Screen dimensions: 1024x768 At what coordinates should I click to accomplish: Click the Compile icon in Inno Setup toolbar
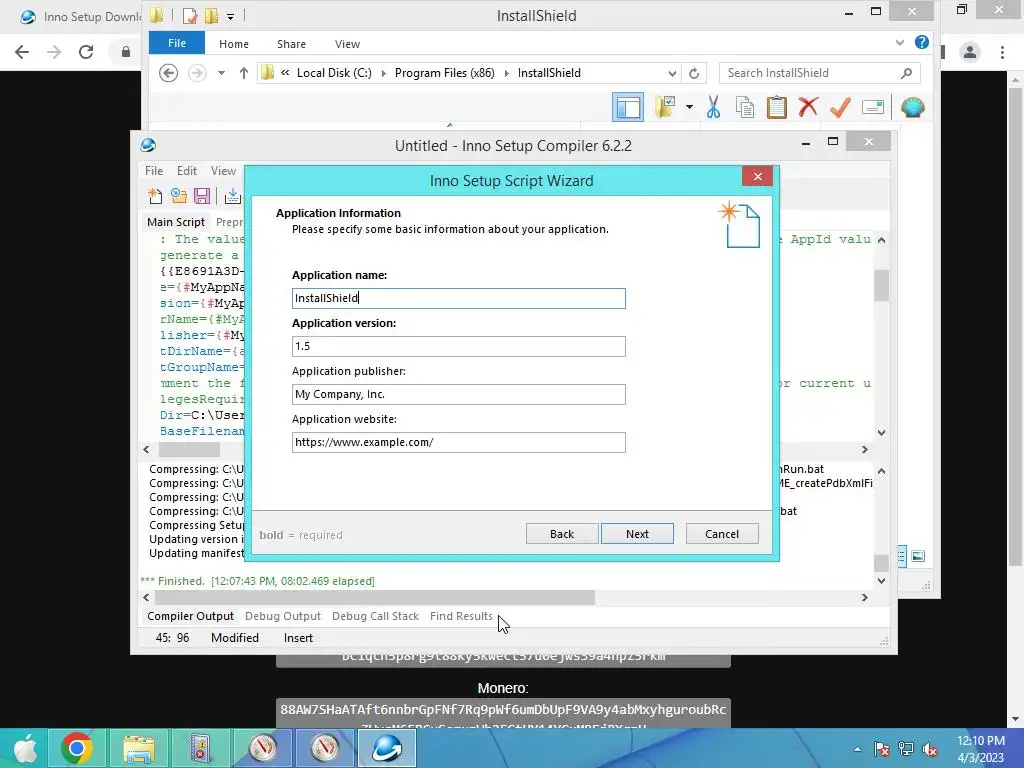point(232,196)
